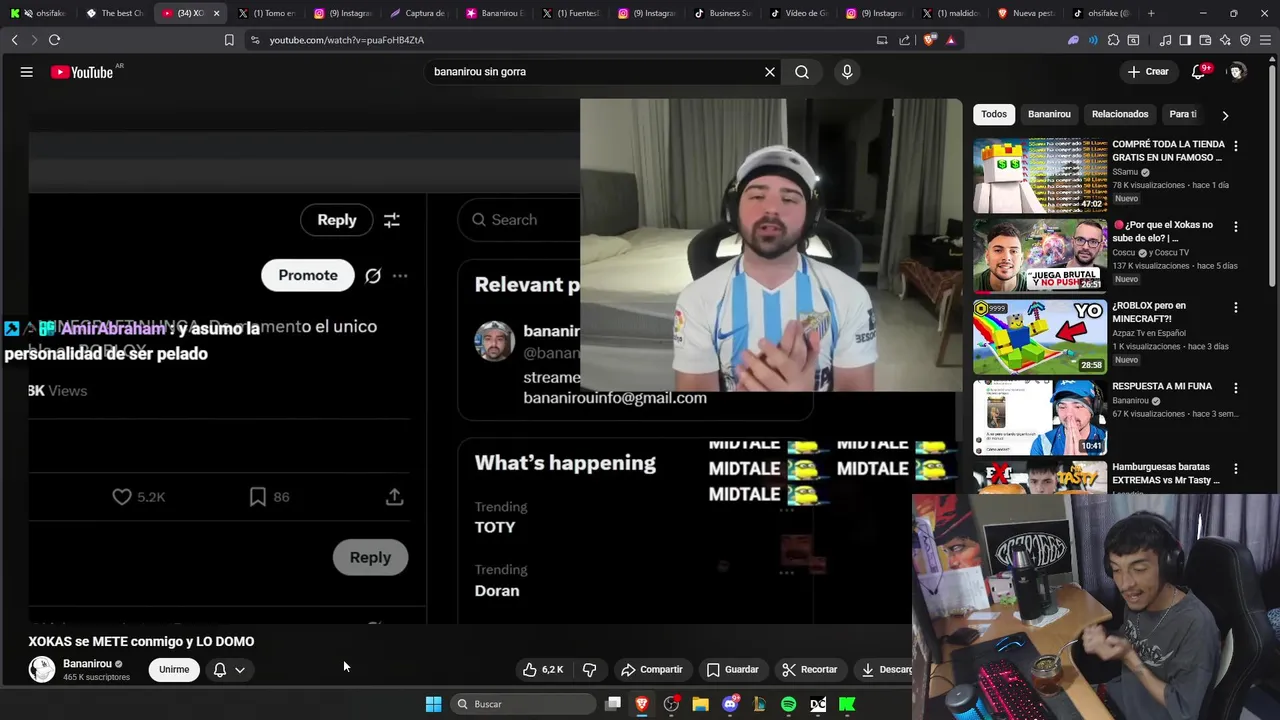The height and width of the screenshot is (720, 1280).
Task: Switch to The best Ch tab
Action: coord(115,13)
